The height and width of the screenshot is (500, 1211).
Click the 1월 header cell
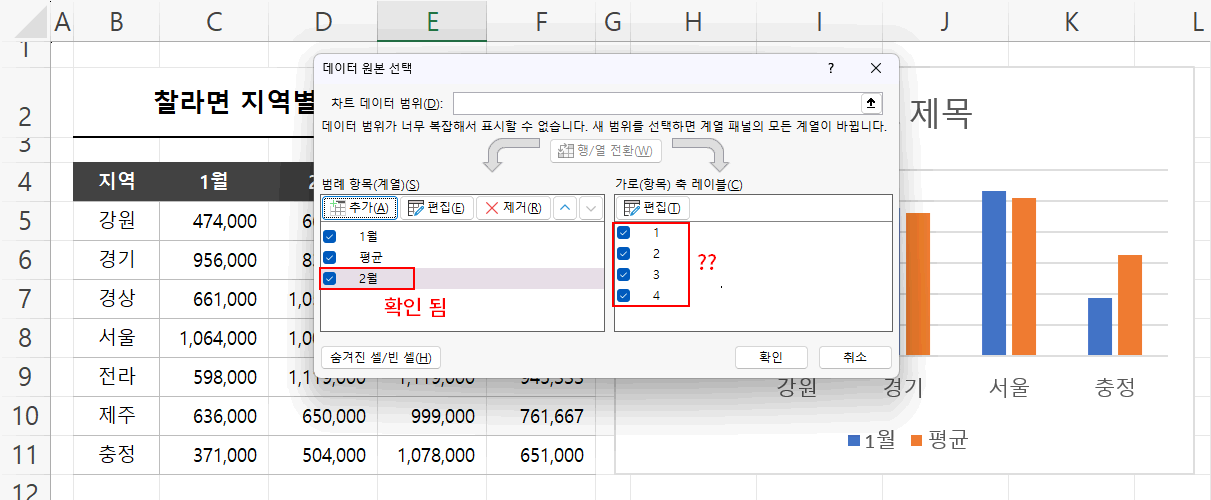pos(215,181)
